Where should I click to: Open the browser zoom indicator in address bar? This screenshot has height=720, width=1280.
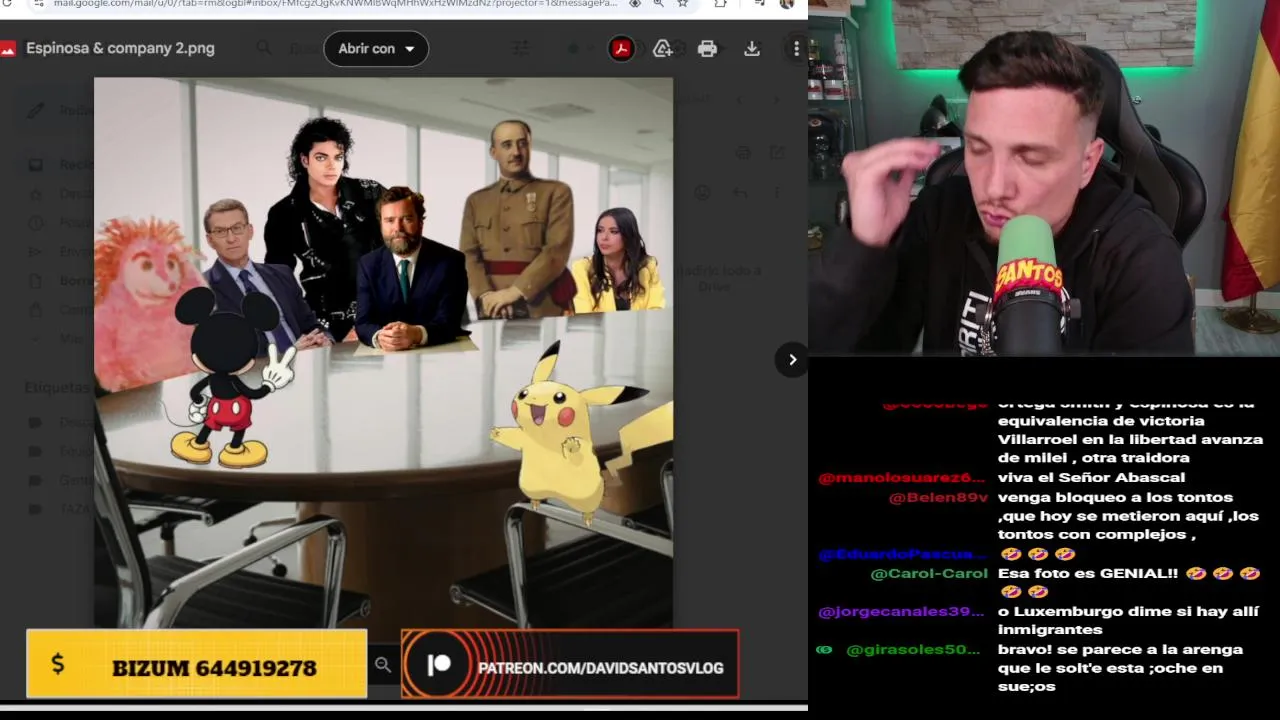point(658,4)
